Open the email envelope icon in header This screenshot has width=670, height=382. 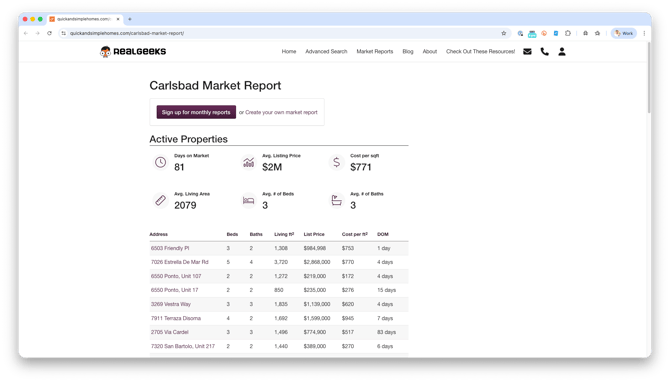coord(527,52)
